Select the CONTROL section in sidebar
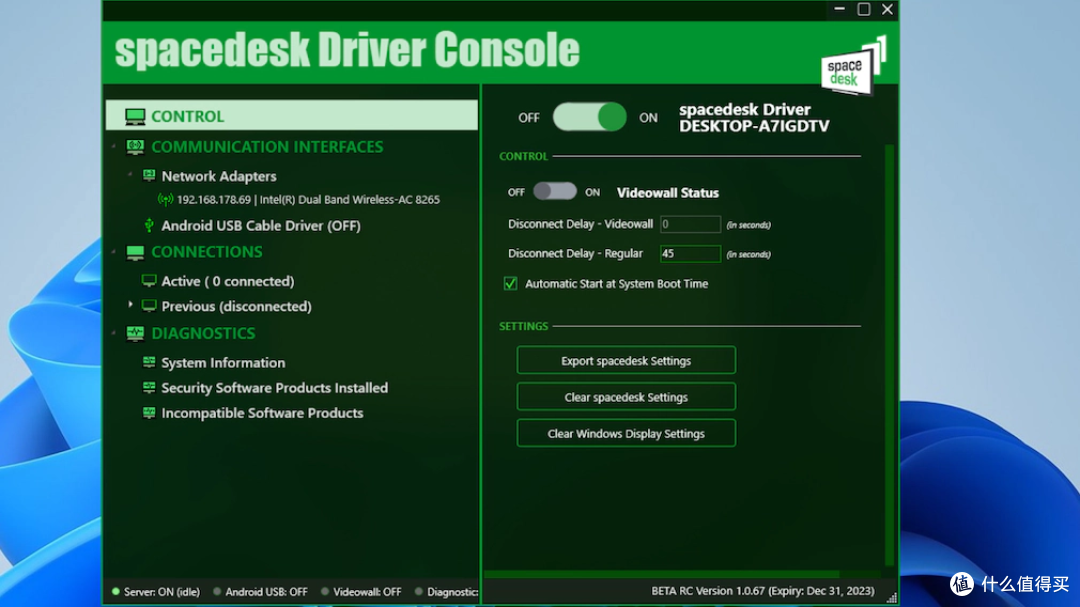This screenshot has height=607, width=1080. click(291, 116)
